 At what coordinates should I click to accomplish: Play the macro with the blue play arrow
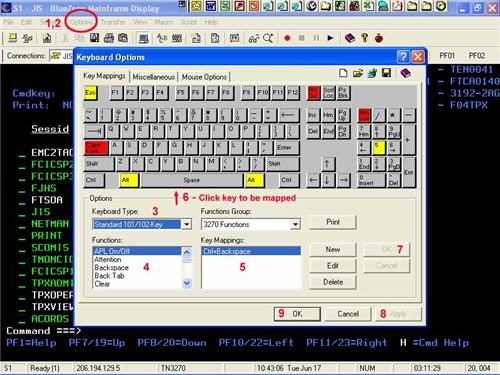tap(330, 38)
